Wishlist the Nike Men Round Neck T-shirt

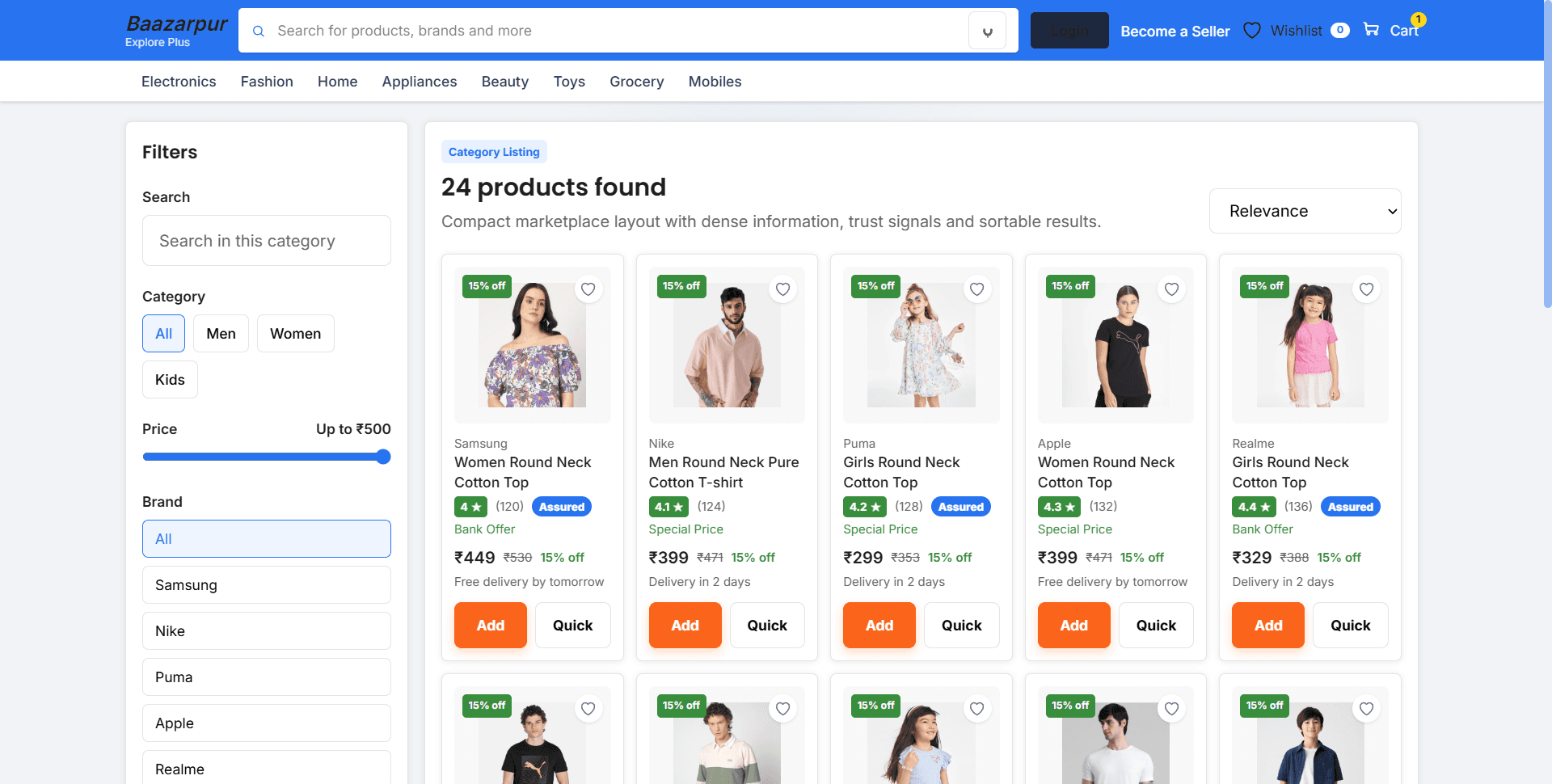[782, 289]
